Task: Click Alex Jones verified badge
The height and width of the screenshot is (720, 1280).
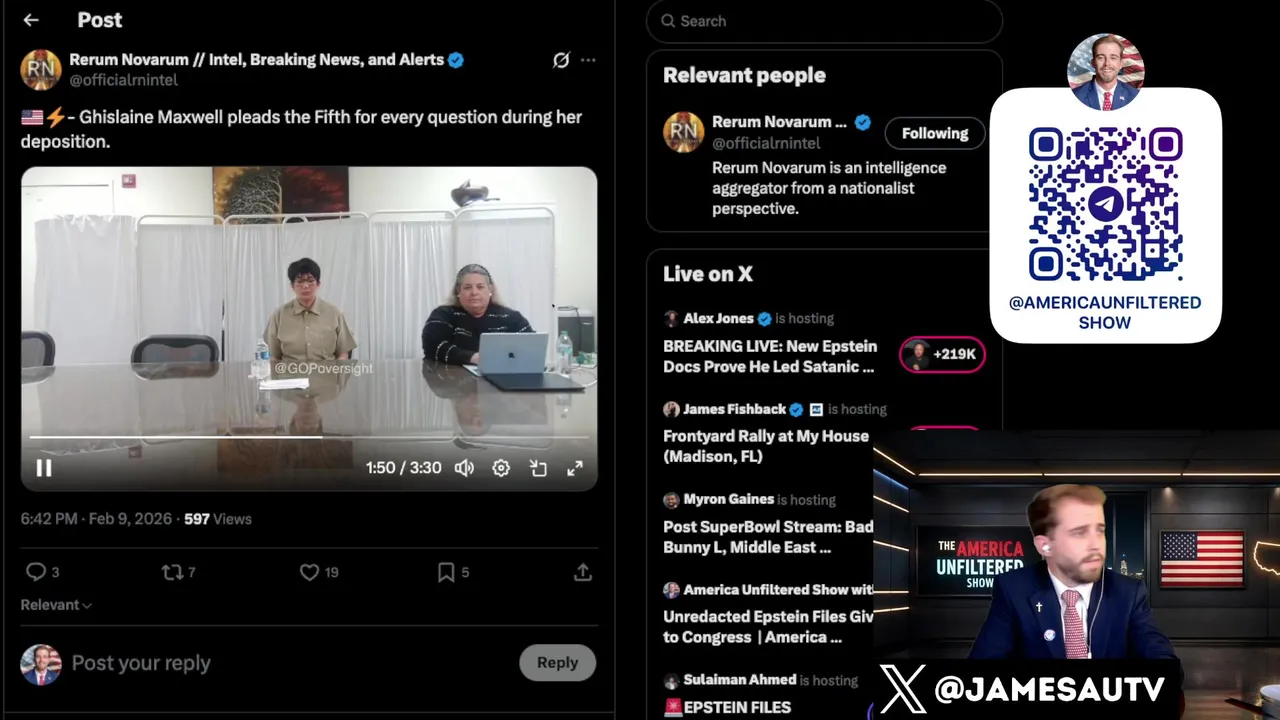Action: point(764,319)
